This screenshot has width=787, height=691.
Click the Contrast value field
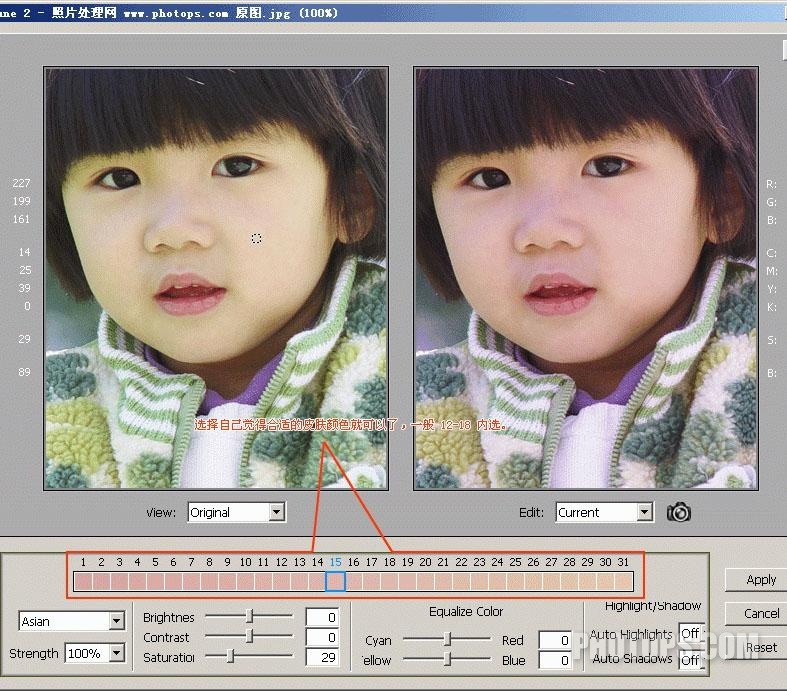click(322, 637)
